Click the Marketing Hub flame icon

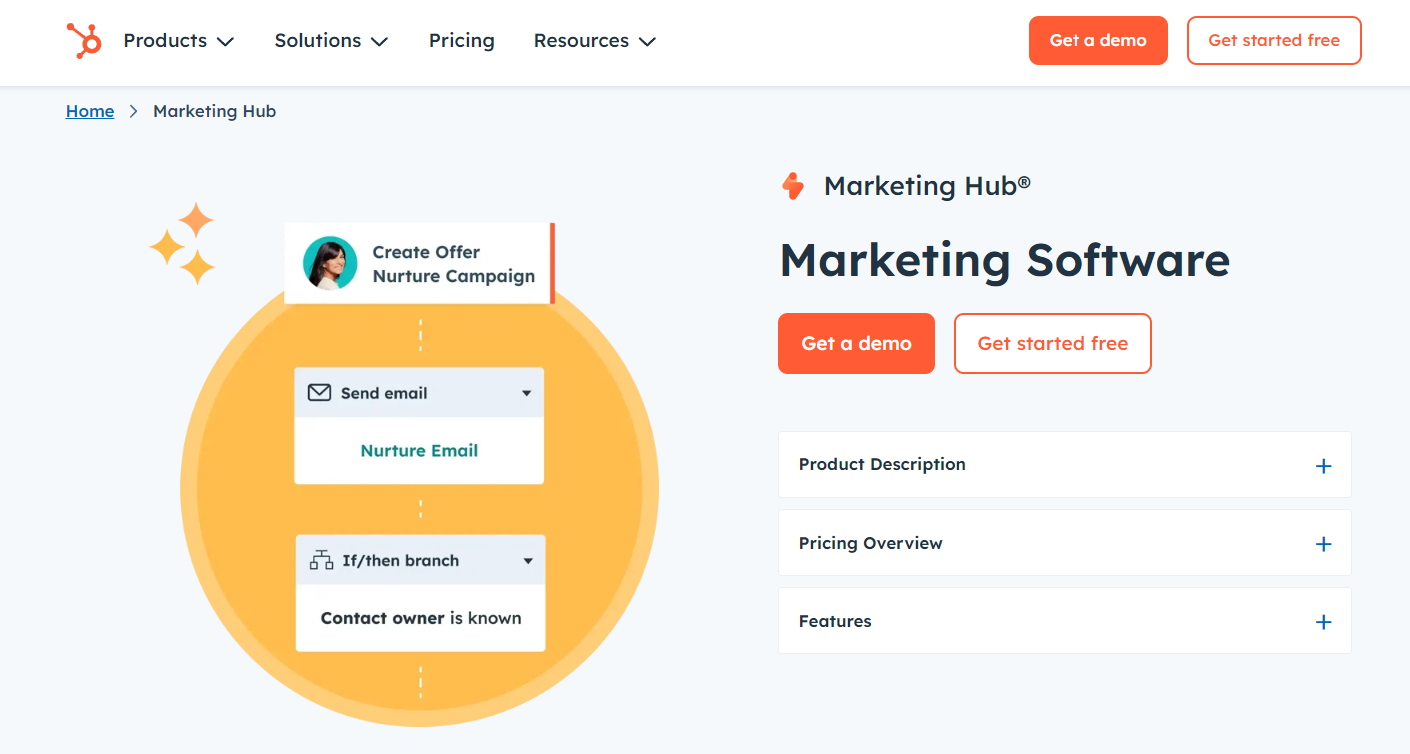tap(792, 185)
